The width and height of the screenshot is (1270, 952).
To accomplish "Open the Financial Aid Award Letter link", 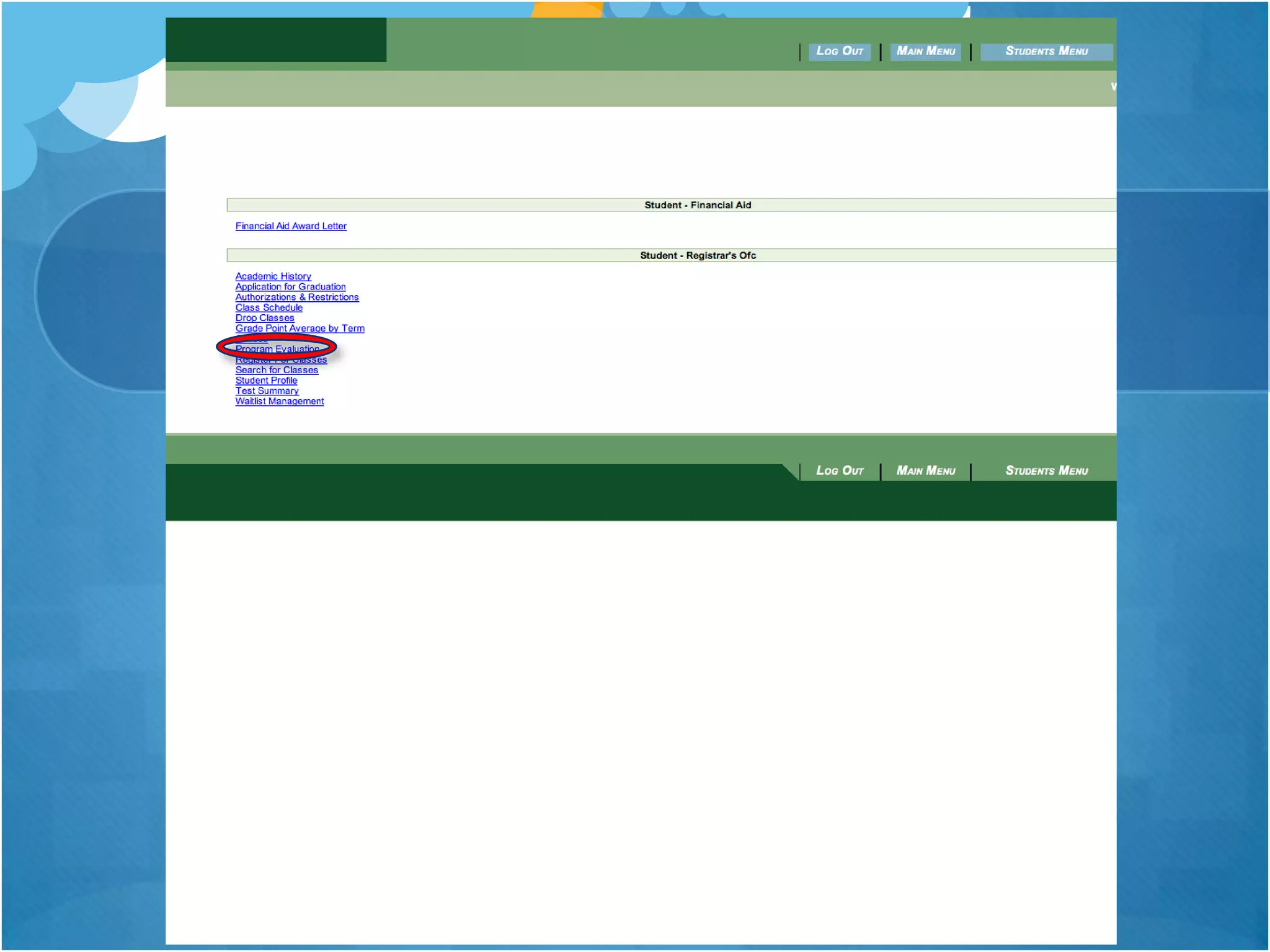I will [x=291, y=226].
